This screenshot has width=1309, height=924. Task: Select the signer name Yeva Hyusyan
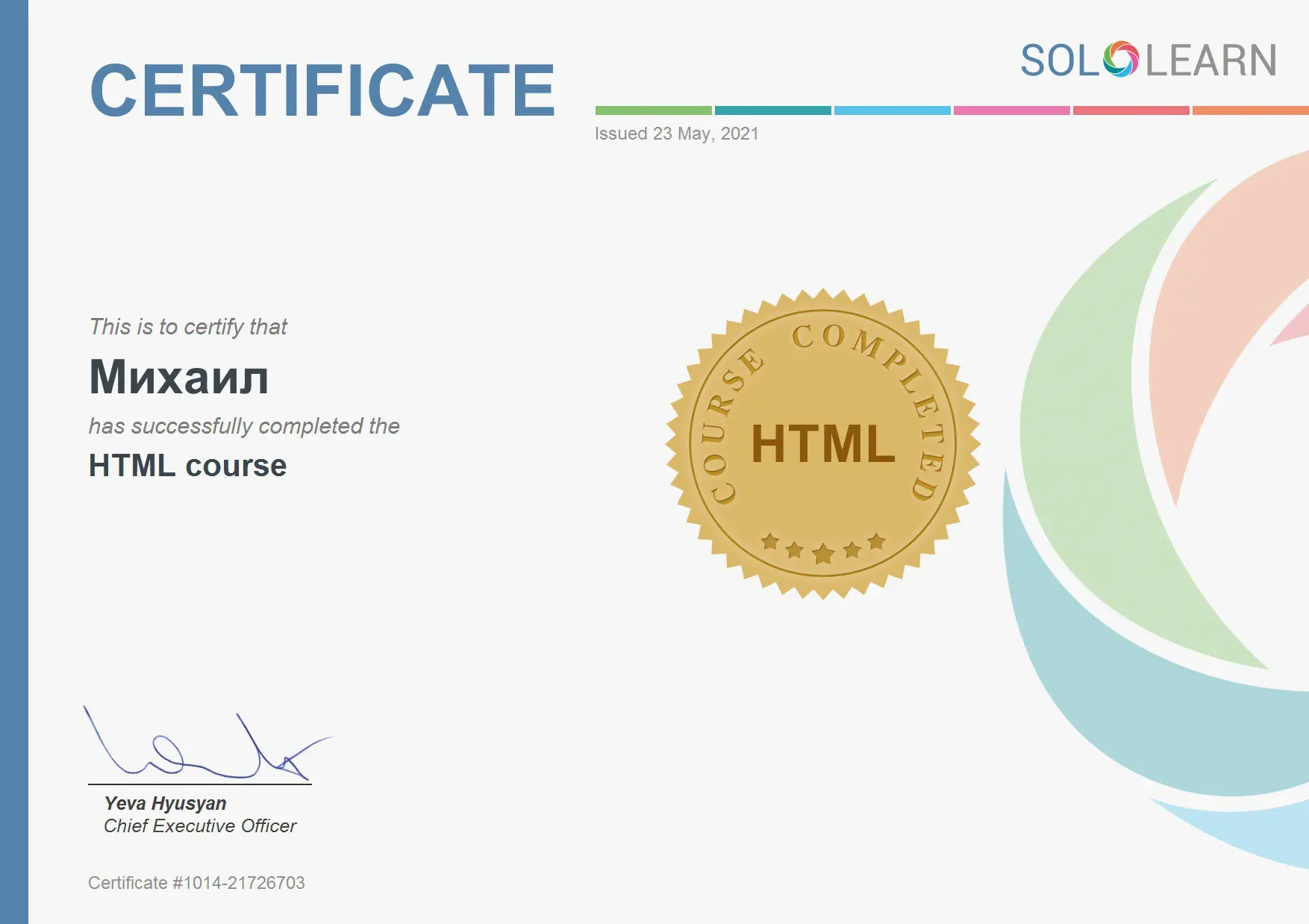pos(165,803)
